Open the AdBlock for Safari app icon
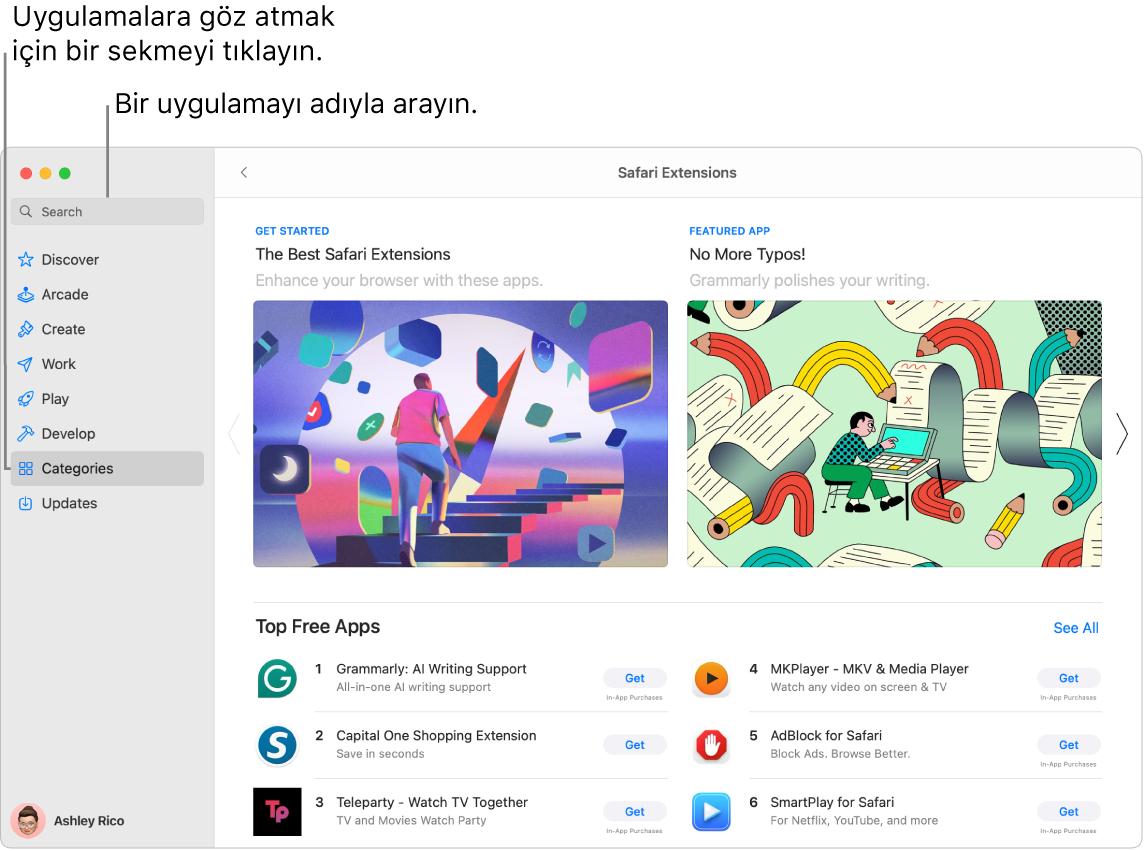Screen dimensions: 1146x851 coord(711,745)
